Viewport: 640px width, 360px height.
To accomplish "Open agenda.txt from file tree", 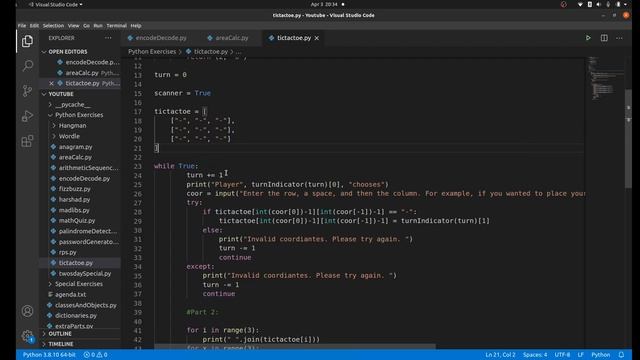I will 70,295.
